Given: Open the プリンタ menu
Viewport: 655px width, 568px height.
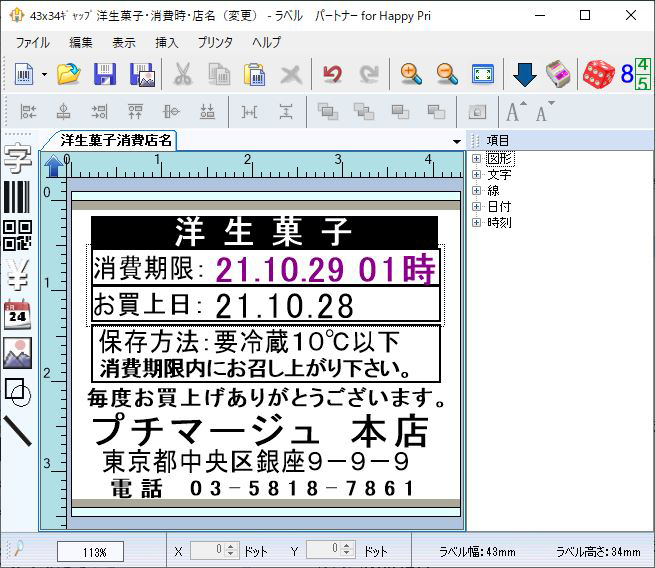Looking at the screenshot, I should 215,42.
